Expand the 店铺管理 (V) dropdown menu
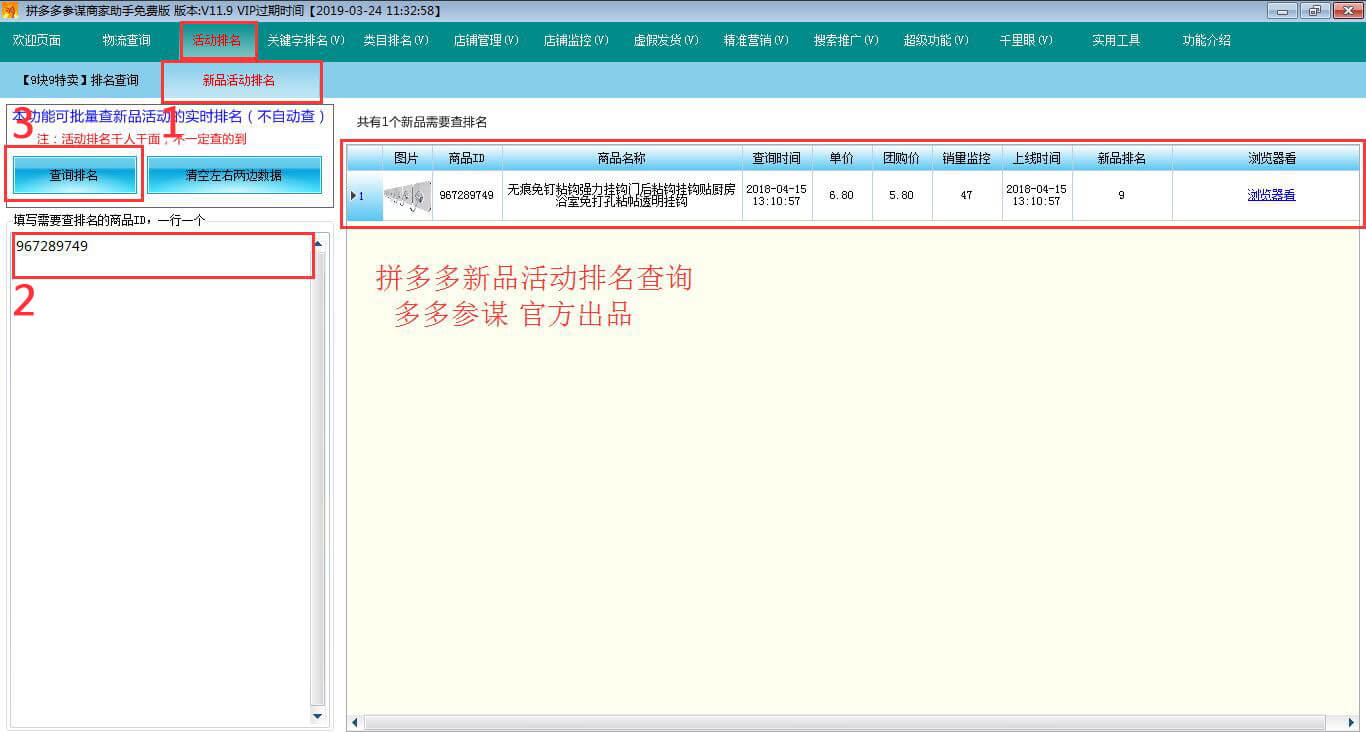1366x732 pixels. [x=485, y=41]
